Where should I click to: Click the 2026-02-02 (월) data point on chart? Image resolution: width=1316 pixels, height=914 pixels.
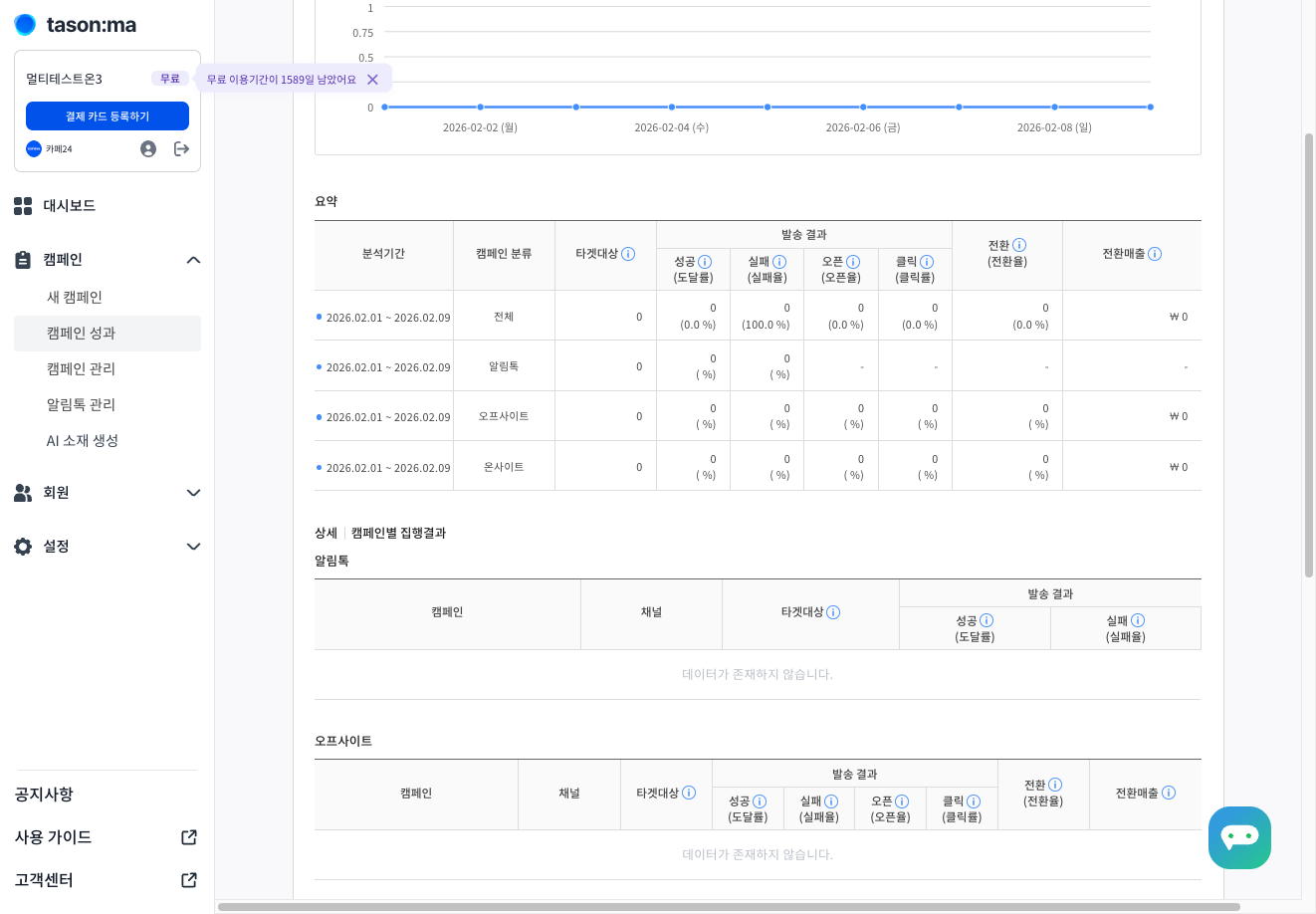[x=481, y=107]
